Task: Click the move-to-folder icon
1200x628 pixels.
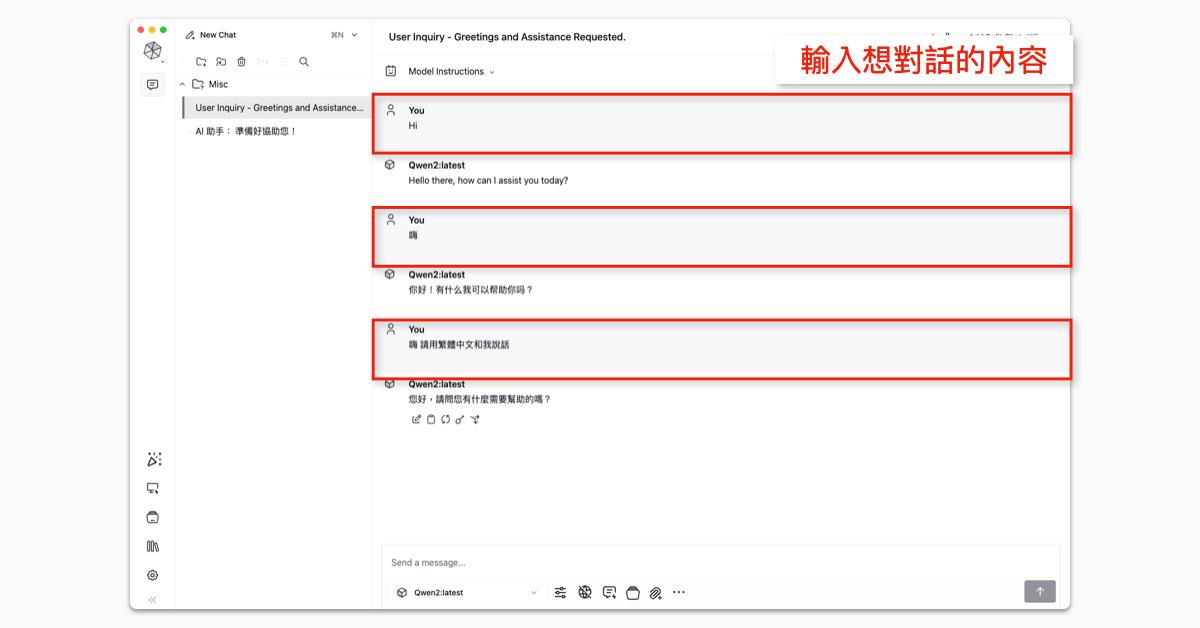Action: [x=221, y=62]
